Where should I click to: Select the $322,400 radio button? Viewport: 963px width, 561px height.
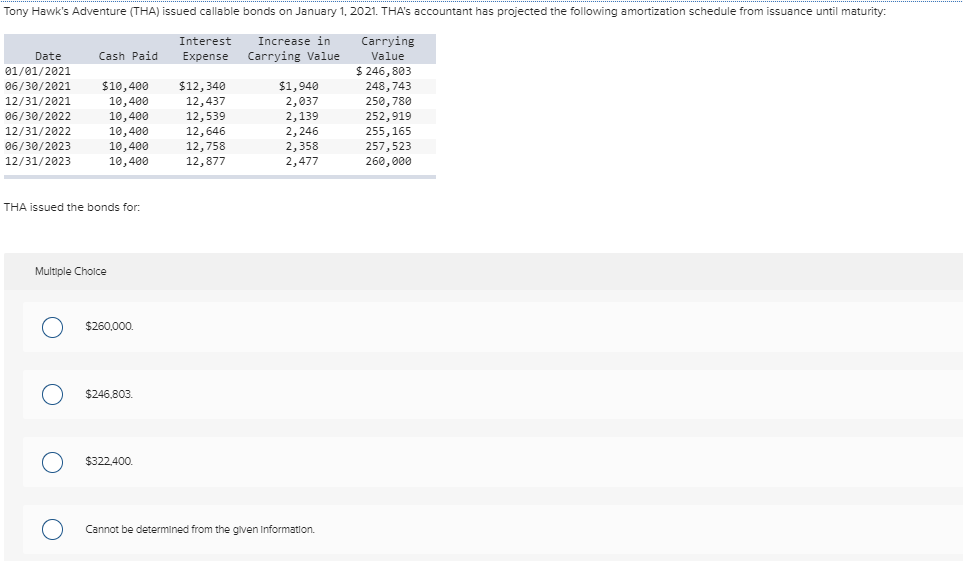[x=52, y=462]
